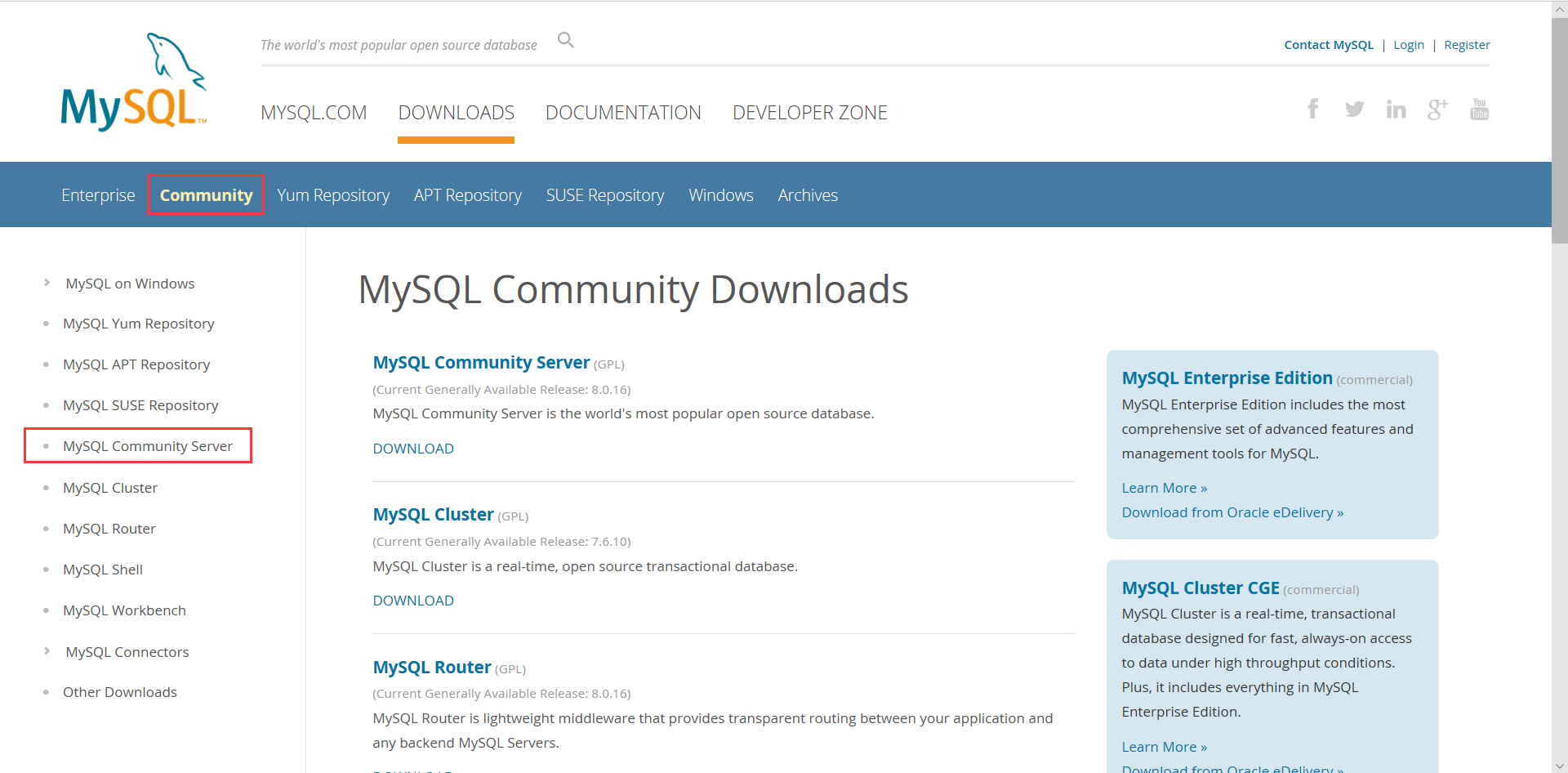
Task: Open MySQL Router sidebar link
Action: pyautogui.click(x=109, y=529)
